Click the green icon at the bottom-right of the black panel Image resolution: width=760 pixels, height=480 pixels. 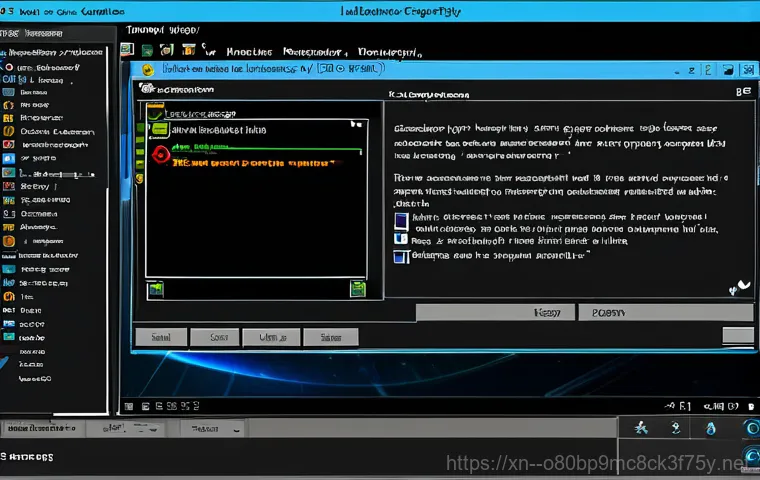357,289
